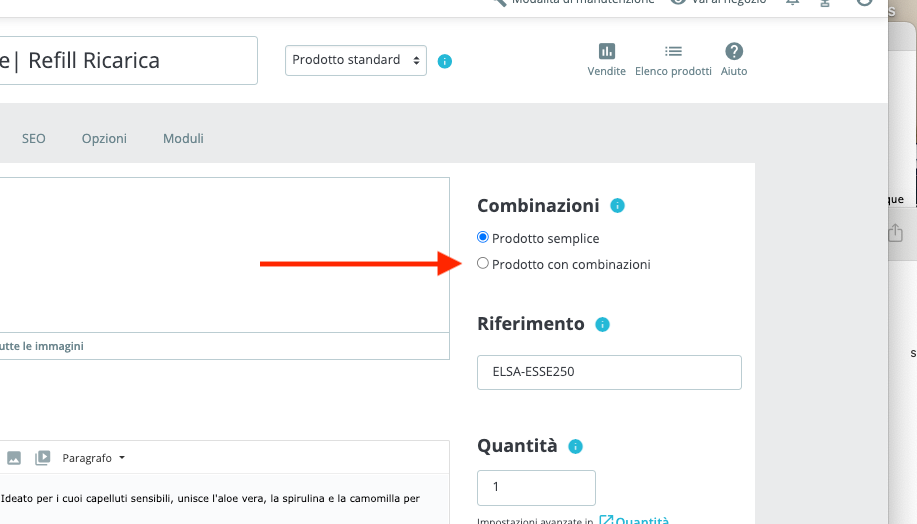Click info icon beside Riferimento heading
Screen dimensions: 917x524
(x=602, y=325)
